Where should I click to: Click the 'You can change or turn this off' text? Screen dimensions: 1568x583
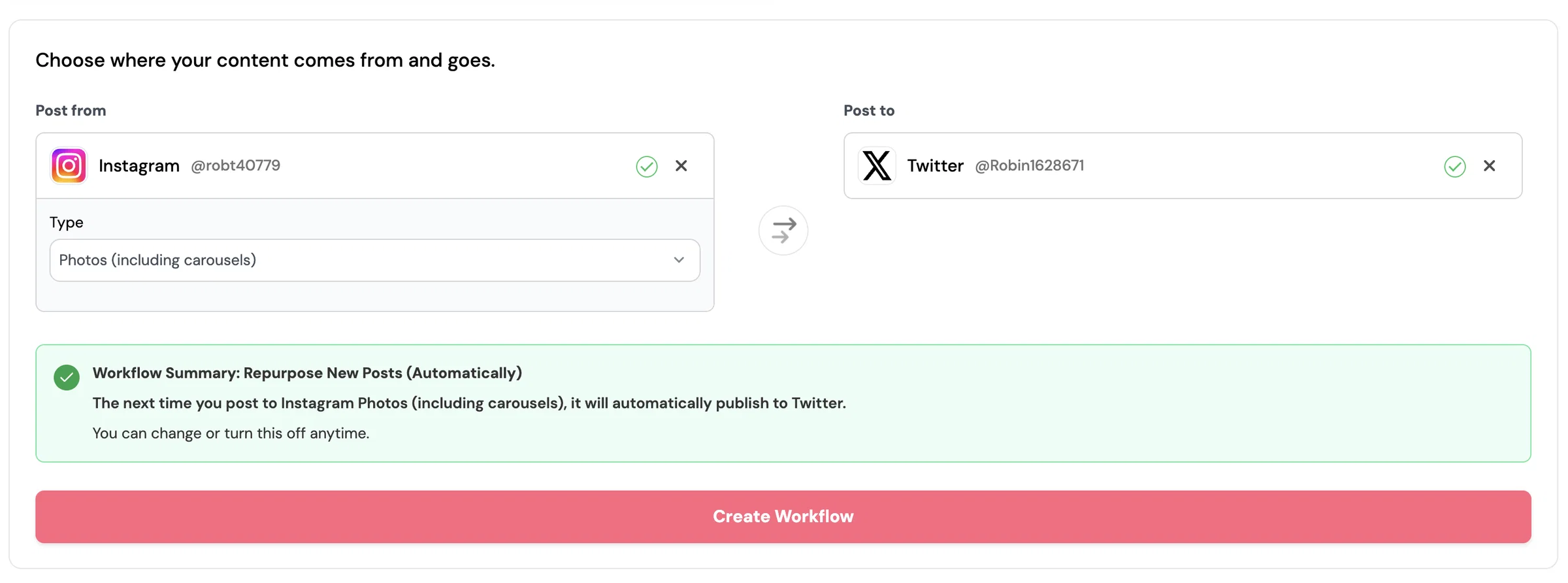[x=231, y=433]
